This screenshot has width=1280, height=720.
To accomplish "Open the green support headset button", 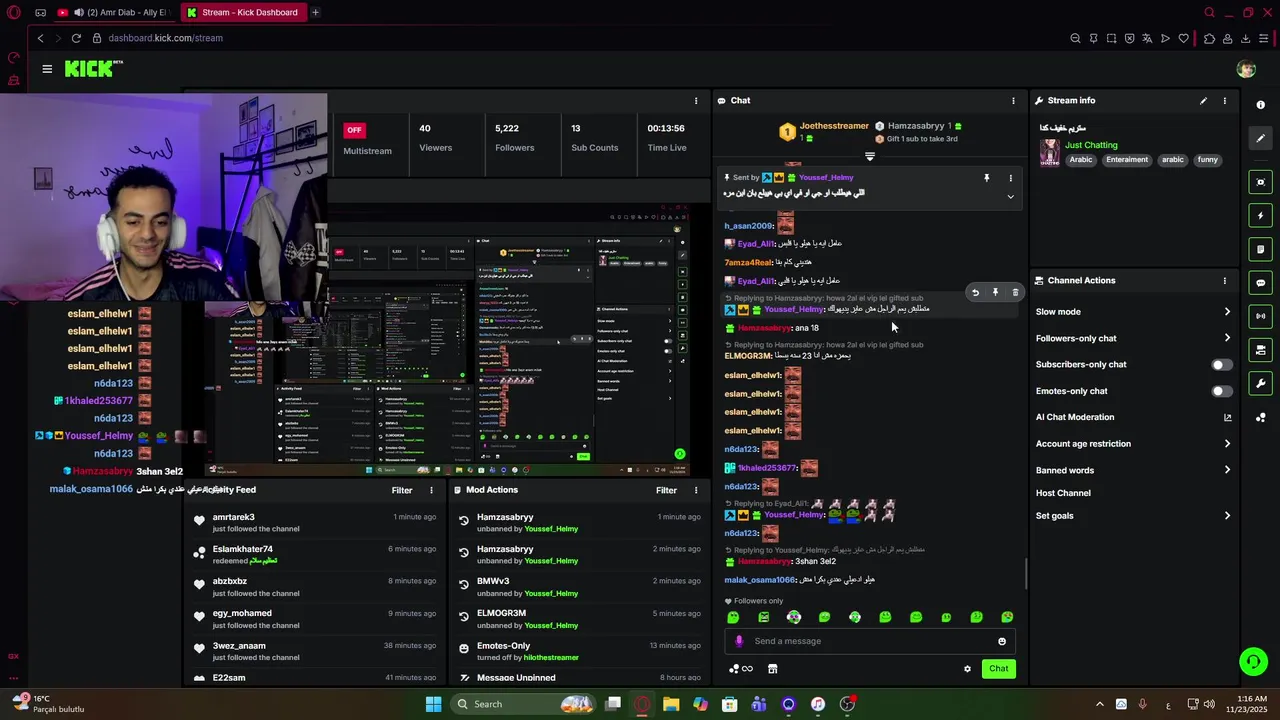I will pos(1253,661).
